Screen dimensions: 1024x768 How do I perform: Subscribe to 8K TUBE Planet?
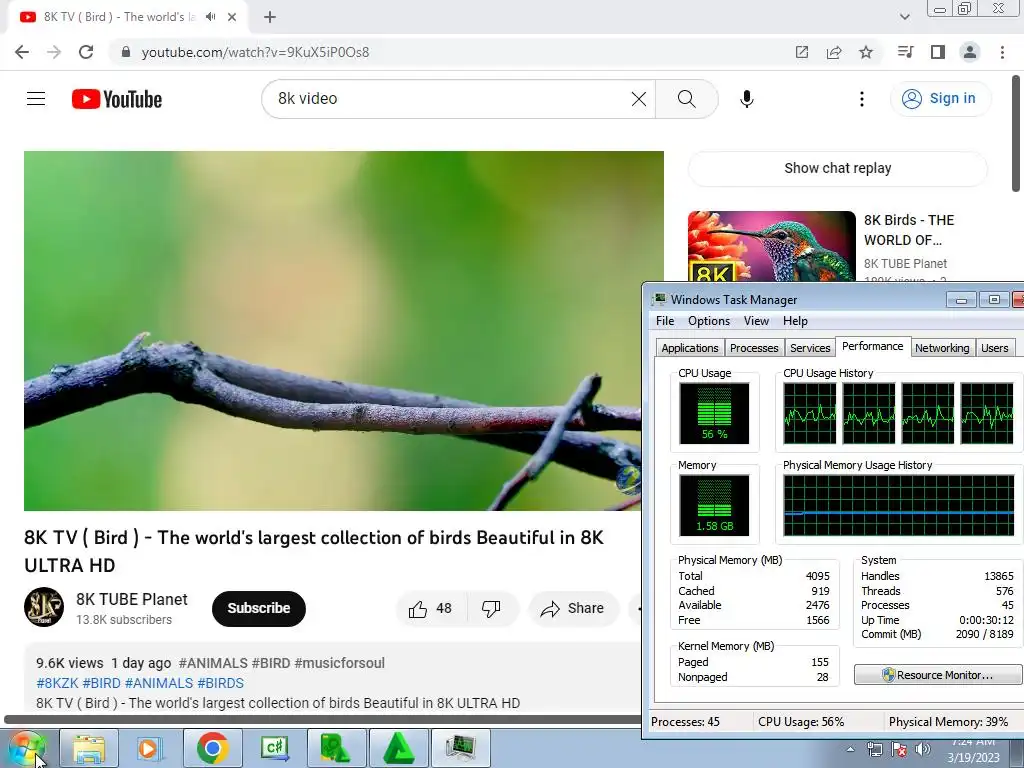(259, 609)
